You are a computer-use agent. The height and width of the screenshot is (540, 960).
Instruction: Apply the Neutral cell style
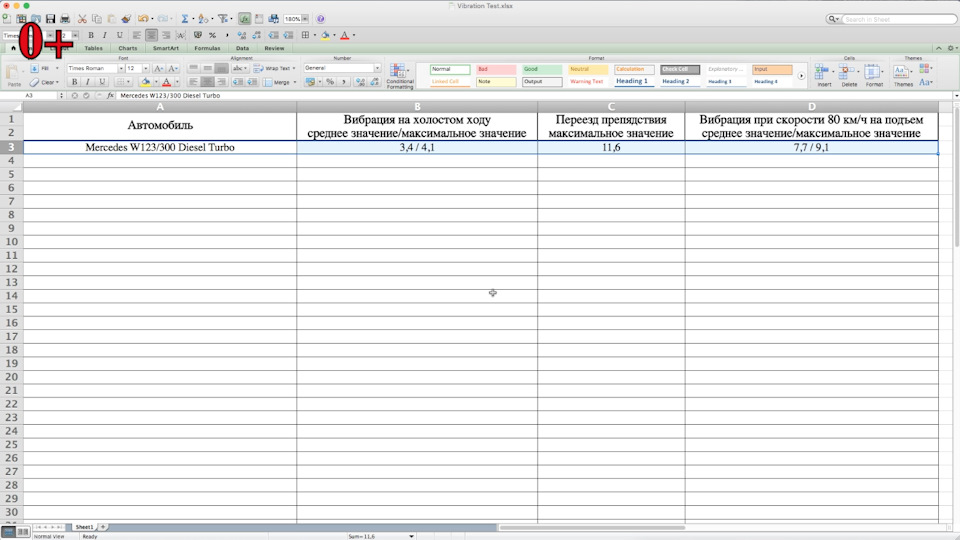click(x=588, y=69)
